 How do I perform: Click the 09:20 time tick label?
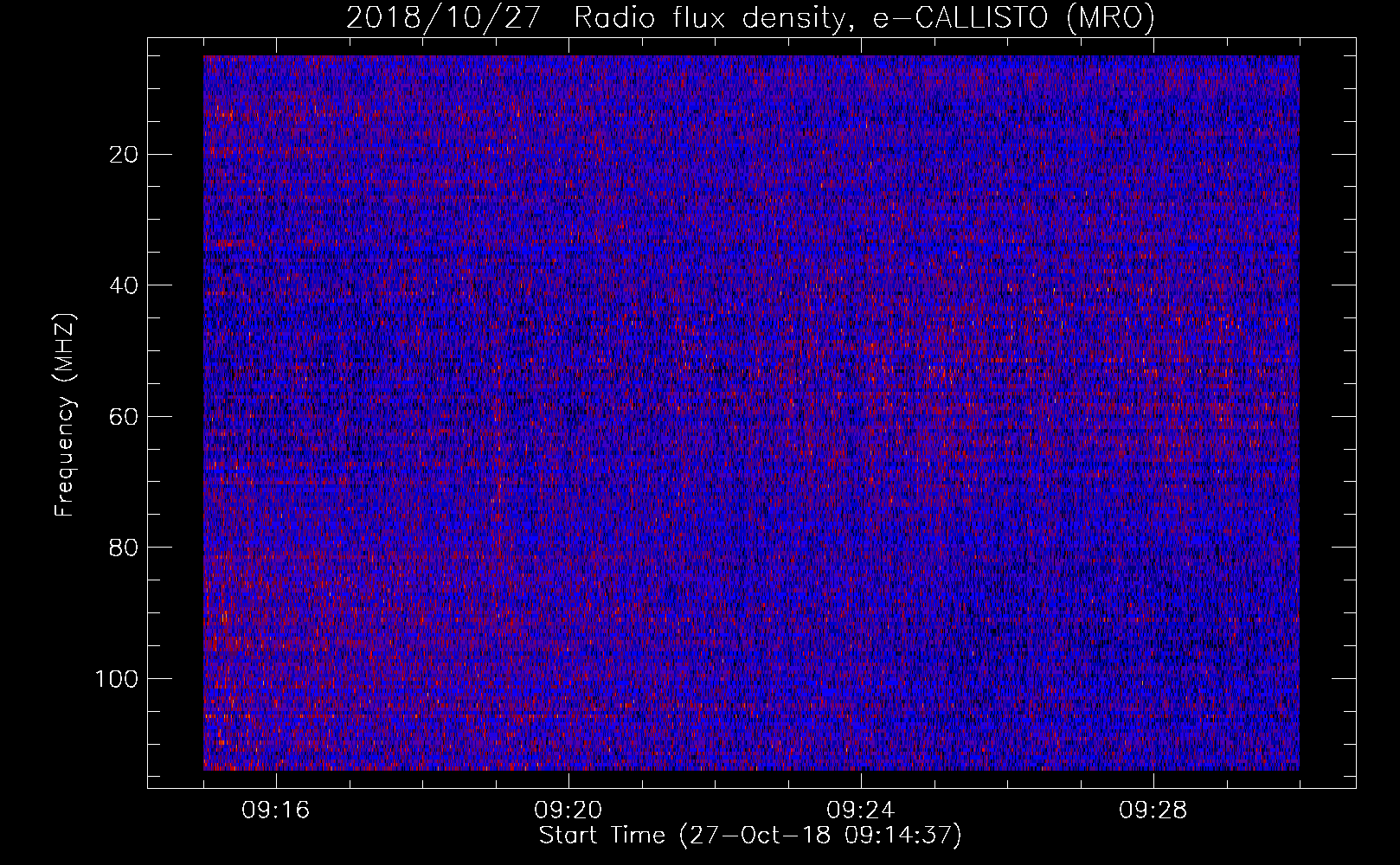[568, 811]
